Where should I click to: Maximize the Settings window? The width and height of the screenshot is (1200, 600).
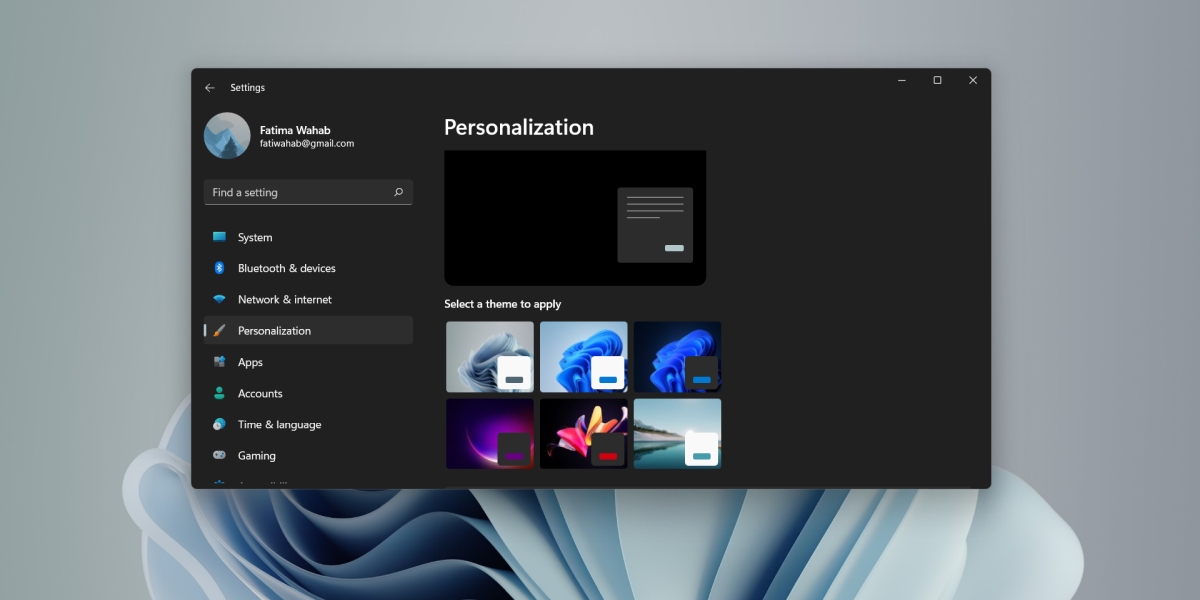click(x=937, y=80)
